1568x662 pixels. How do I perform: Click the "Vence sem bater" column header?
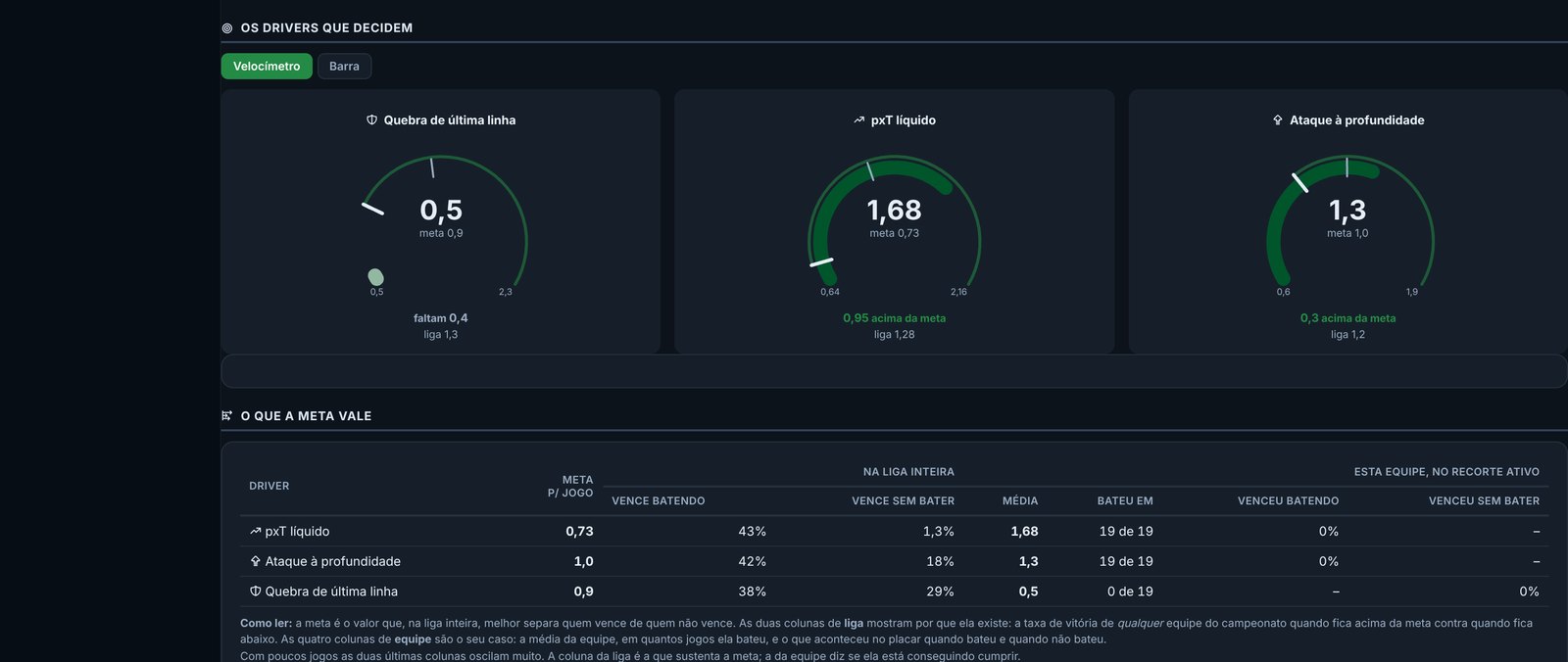point(903,501)
